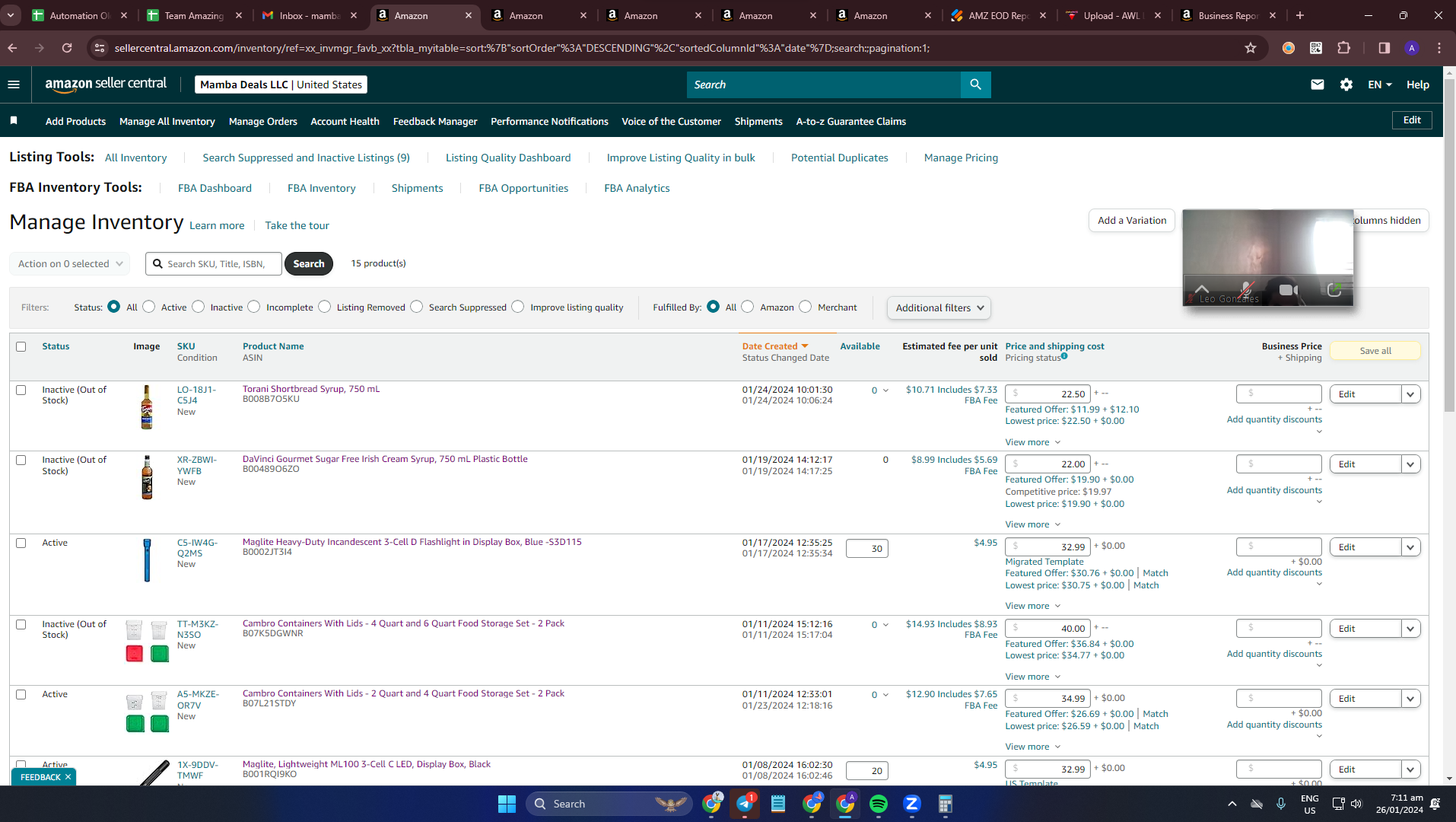Image resolution: width=1456 pixels, height=822 pixels.
Task: Click the black Search button for SKU search
Action: coord(309,264)
